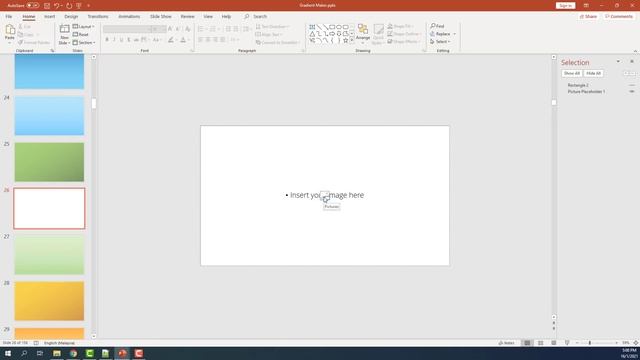Click the Hide All button
The image size is (640, 360).
point(593,73)
